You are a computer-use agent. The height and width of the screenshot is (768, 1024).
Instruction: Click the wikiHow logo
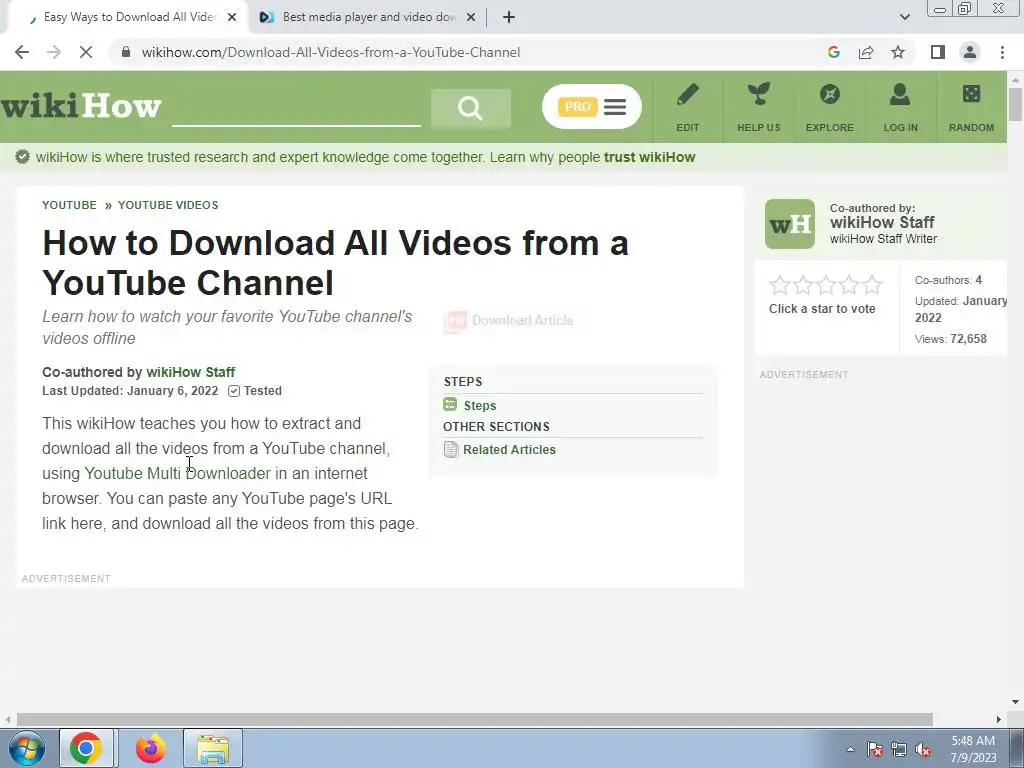[x=81, y=106]
